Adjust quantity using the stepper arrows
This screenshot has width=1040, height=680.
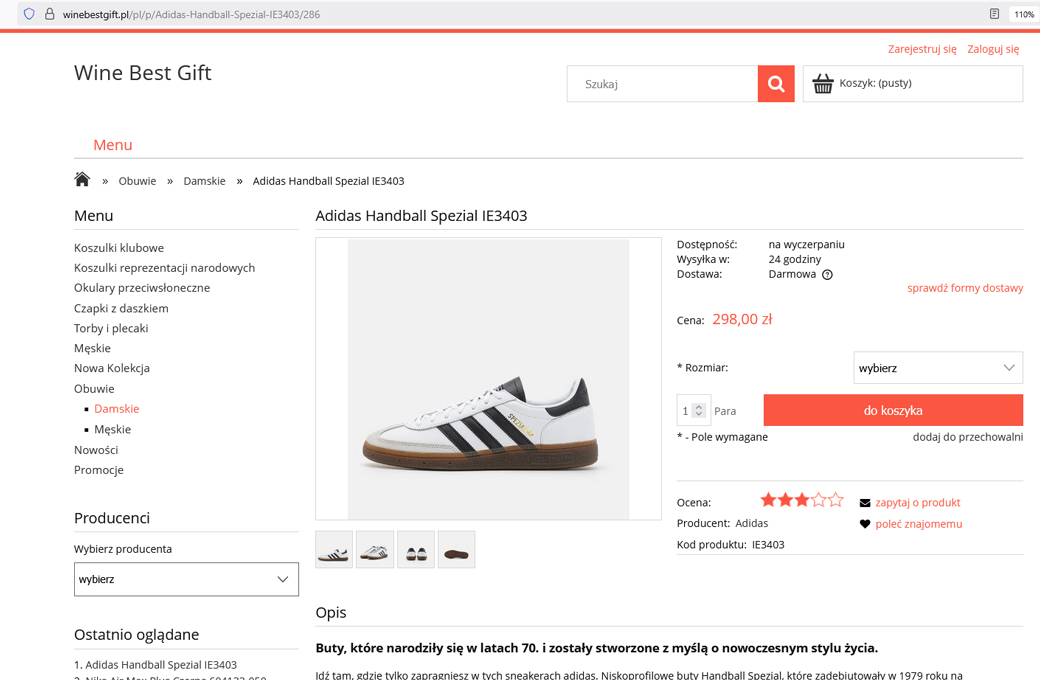tap(698, 411)
